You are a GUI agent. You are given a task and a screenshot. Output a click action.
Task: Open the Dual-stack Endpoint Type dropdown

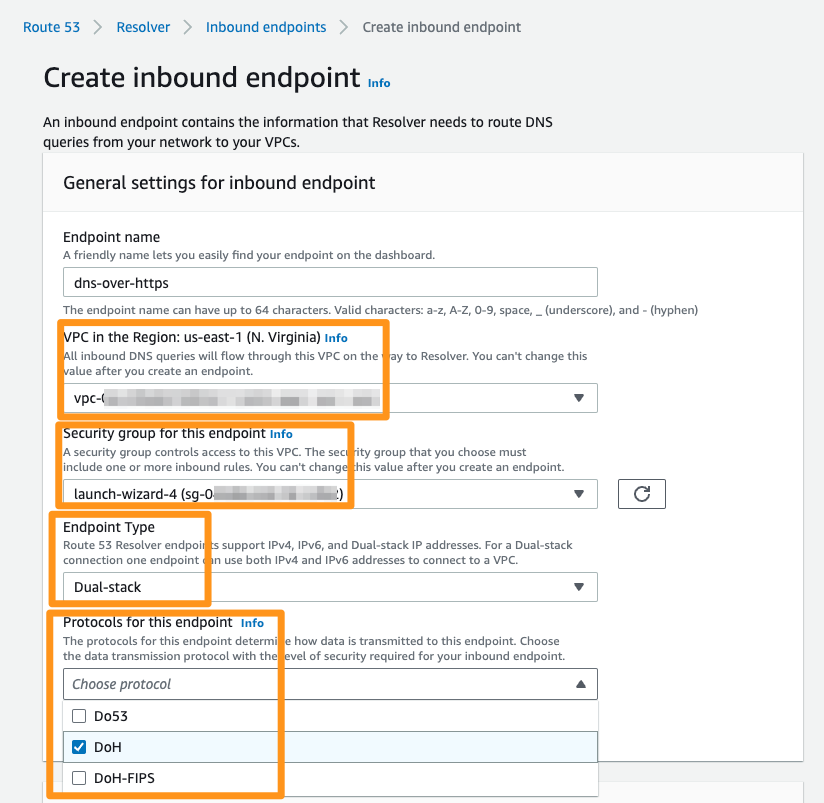(x=330, y=587)
